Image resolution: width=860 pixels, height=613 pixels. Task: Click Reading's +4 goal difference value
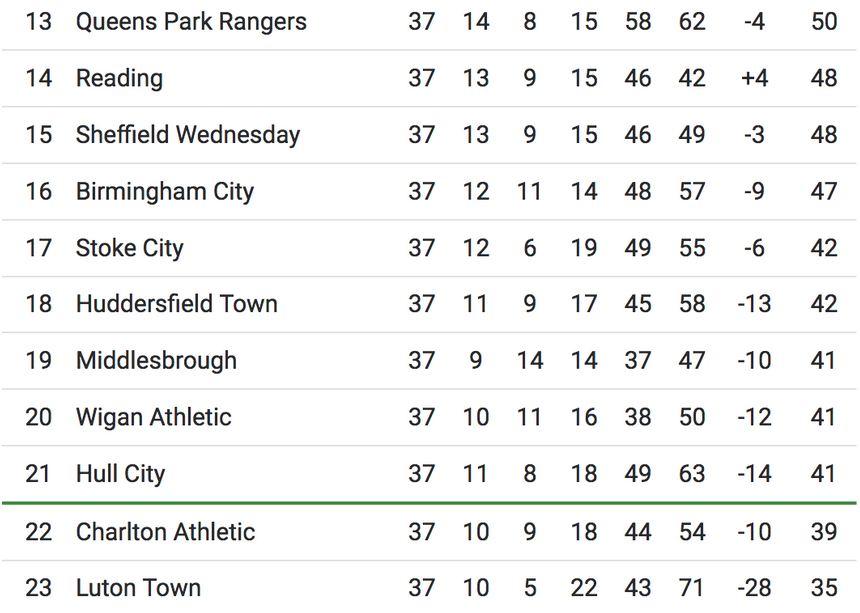[754, 78]
